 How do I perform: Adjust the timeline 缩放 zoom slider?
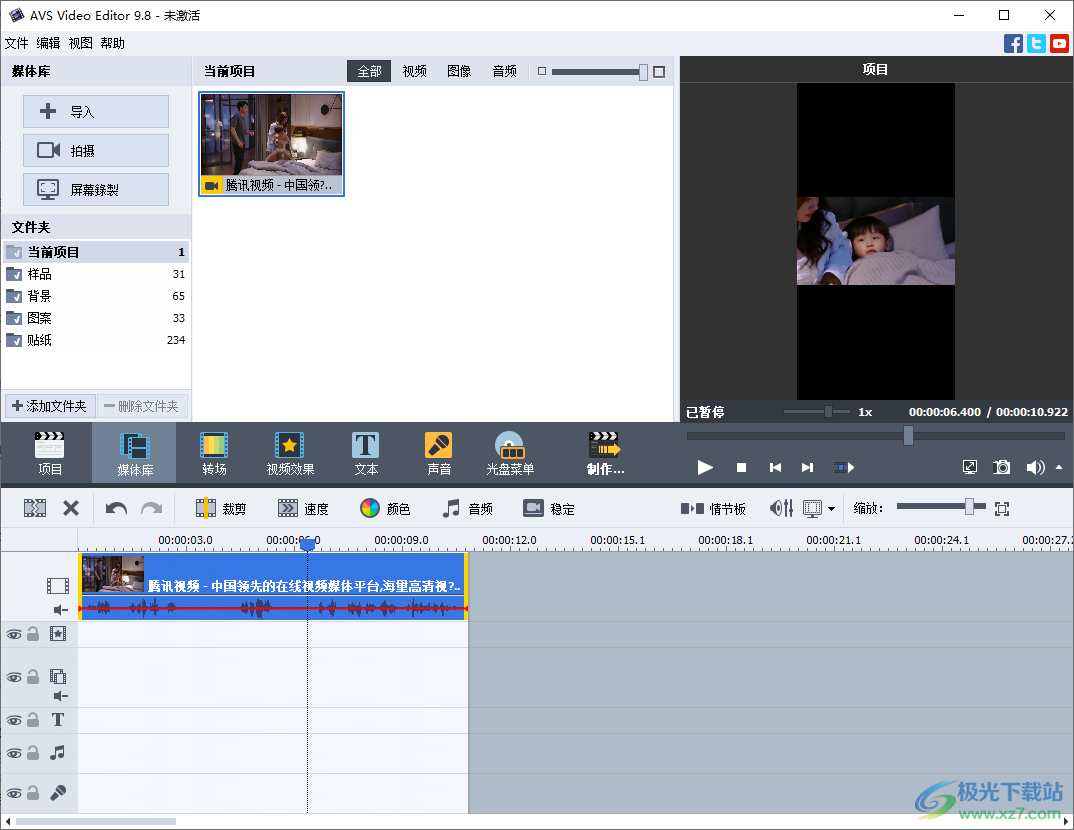[969, 507]
